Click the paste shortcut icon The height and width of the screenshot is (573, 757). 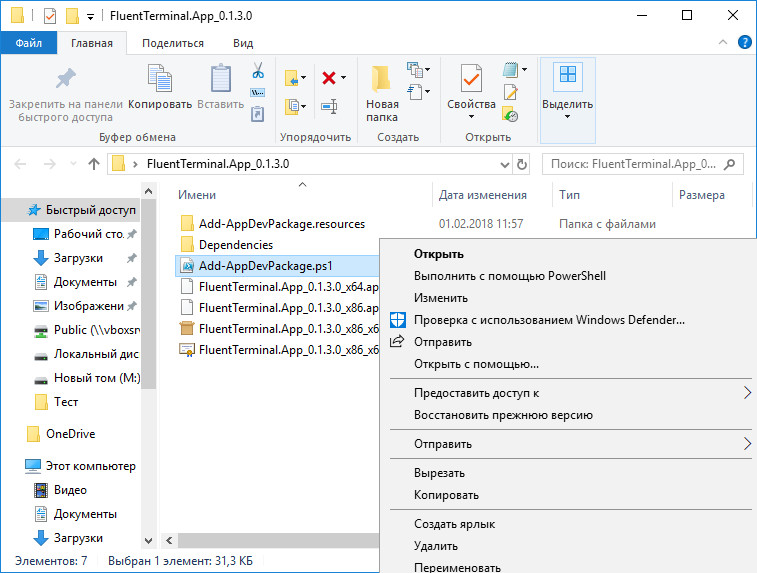point(257,114)
